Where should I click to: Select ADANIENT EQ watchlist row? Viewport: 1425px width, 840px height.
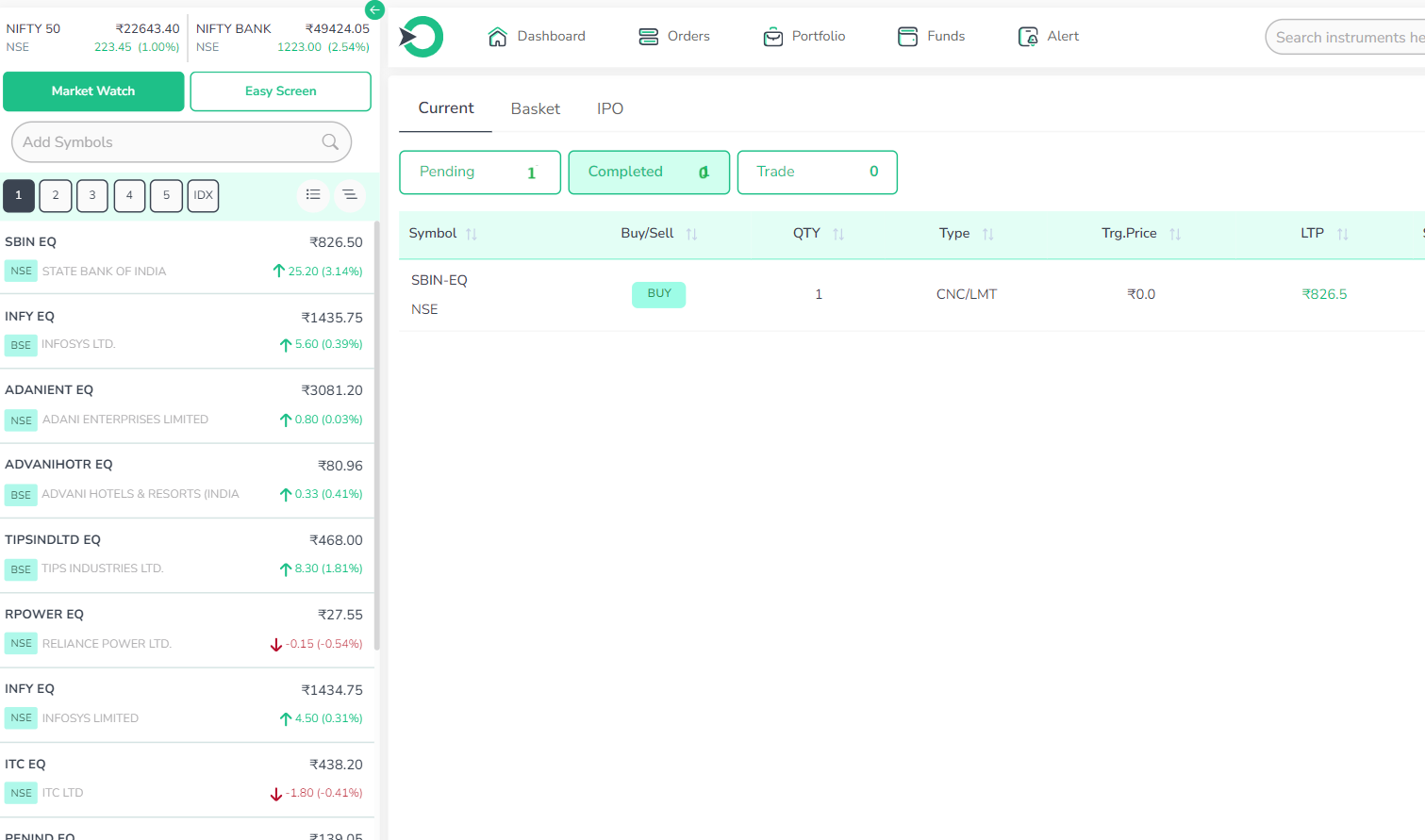[x=187, y=406]
